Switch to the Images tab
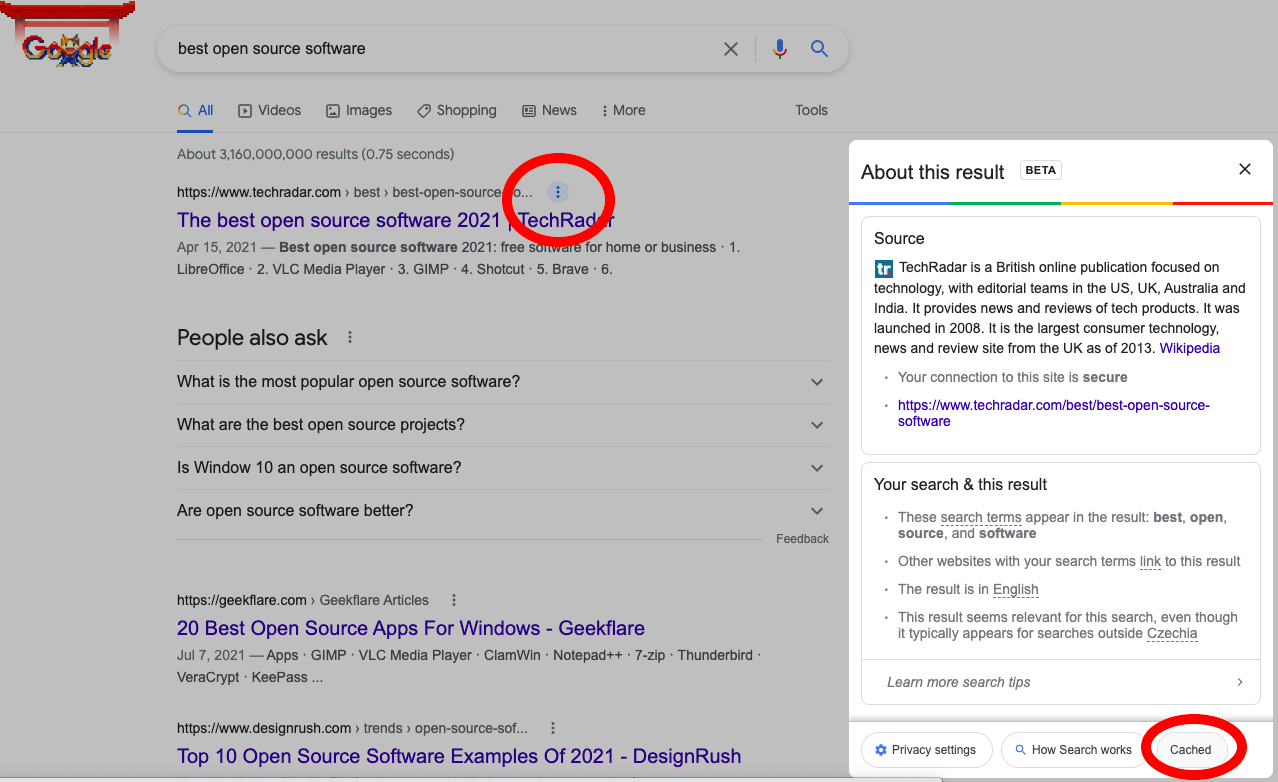Screen dimensions: 1278x782 pos(358,111)
